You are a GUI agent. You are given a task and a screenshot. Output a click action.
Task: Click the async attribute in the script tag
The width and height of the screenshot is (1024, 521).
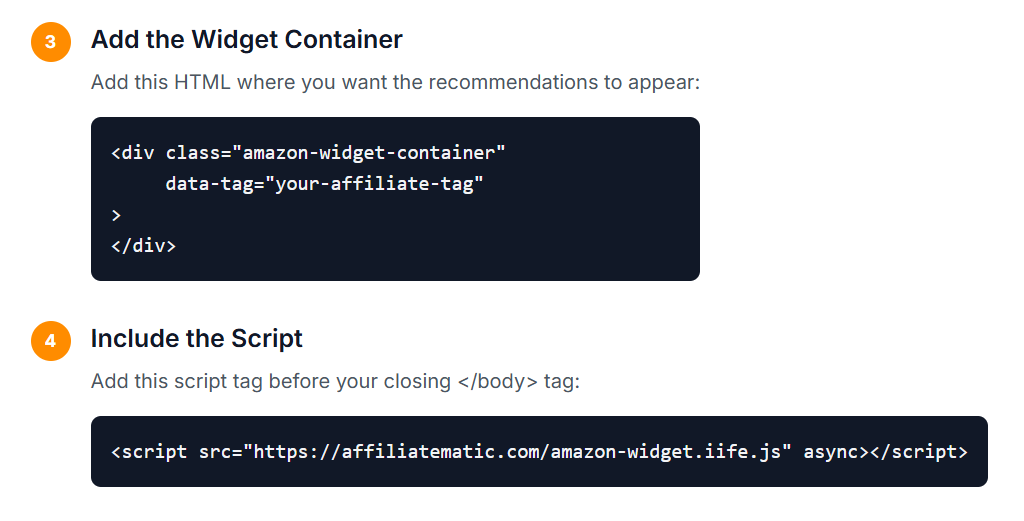point(831,451)
